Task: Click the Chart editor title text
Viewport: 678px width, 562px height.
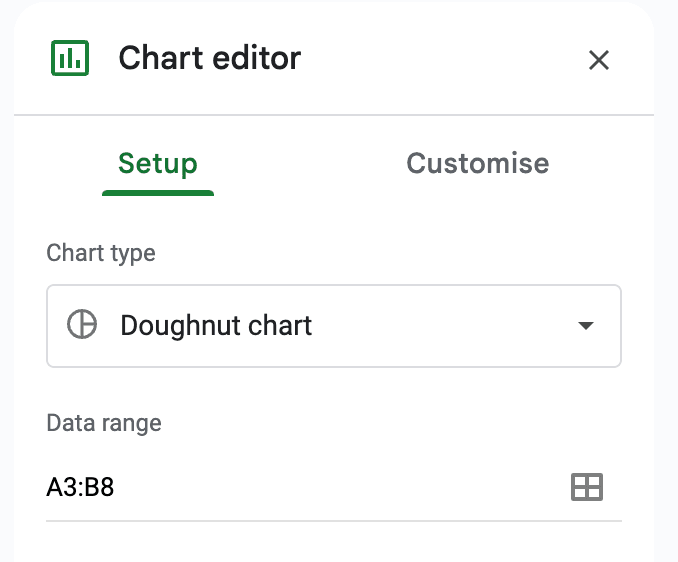Action: [209, 58]
